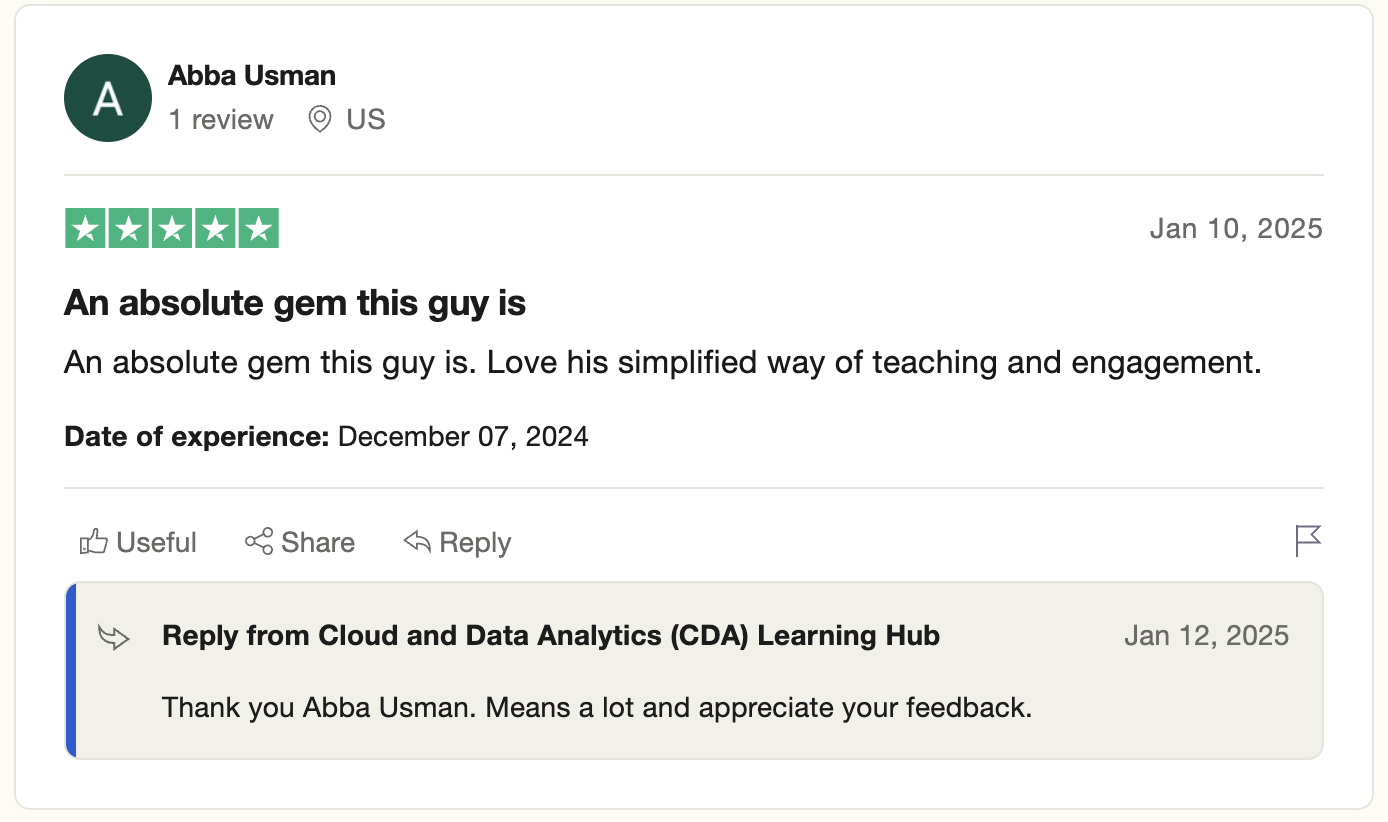Click the "US" country label
This screenshot has height=822, width=1388.
click(366, 120)
